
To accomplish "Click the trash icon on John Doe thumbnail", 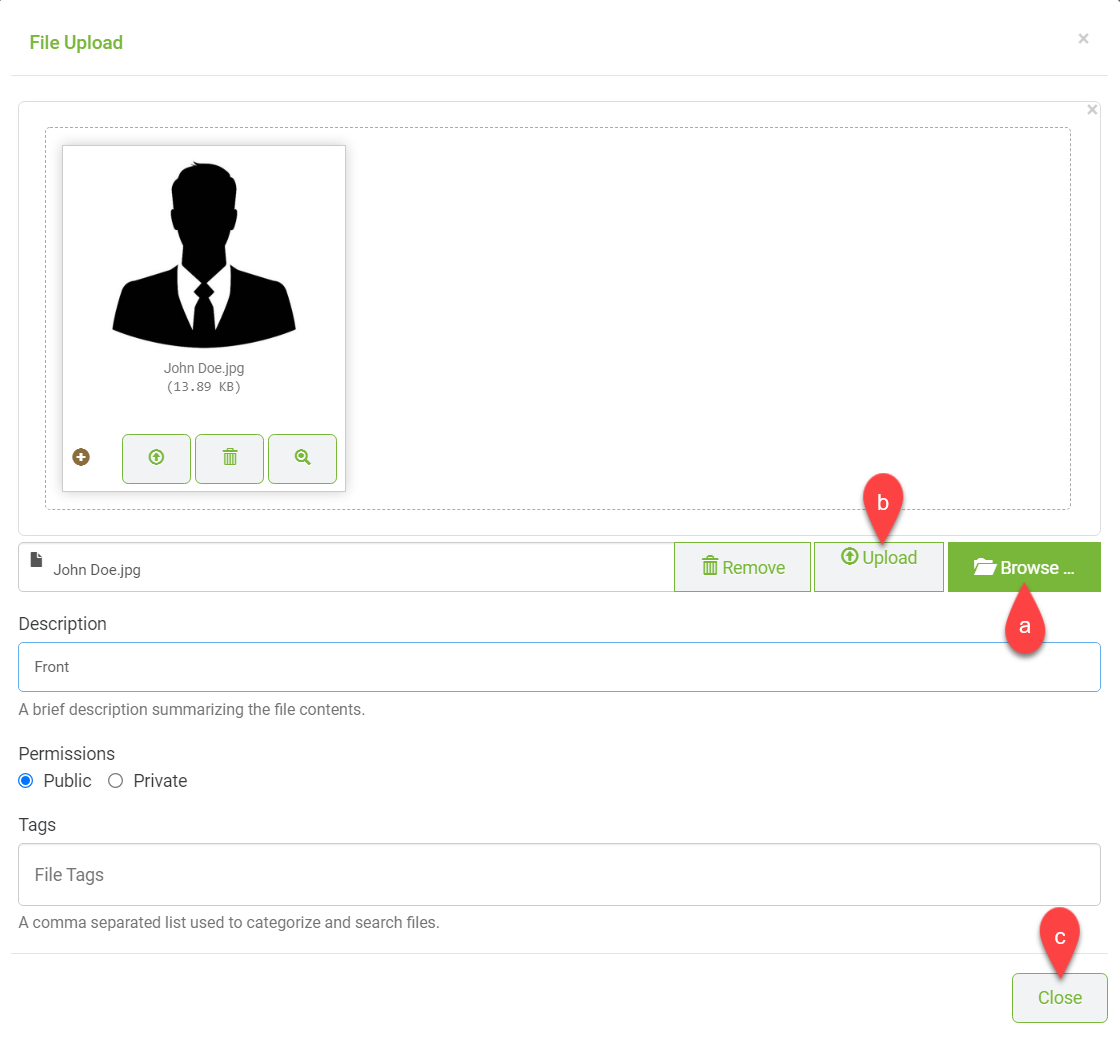I will (229, 459).
